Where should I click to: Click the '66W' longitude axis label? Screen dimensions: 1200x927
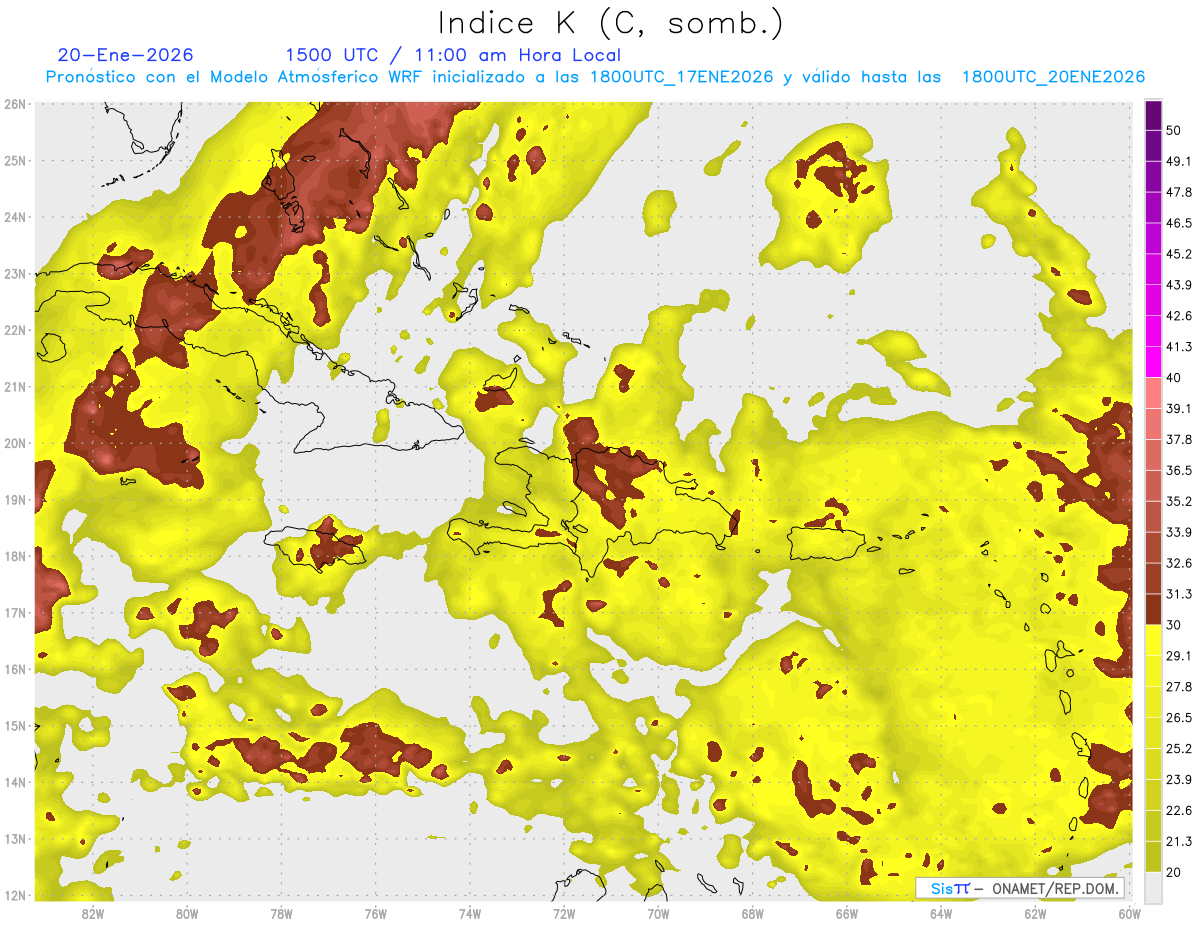[846, 913]
